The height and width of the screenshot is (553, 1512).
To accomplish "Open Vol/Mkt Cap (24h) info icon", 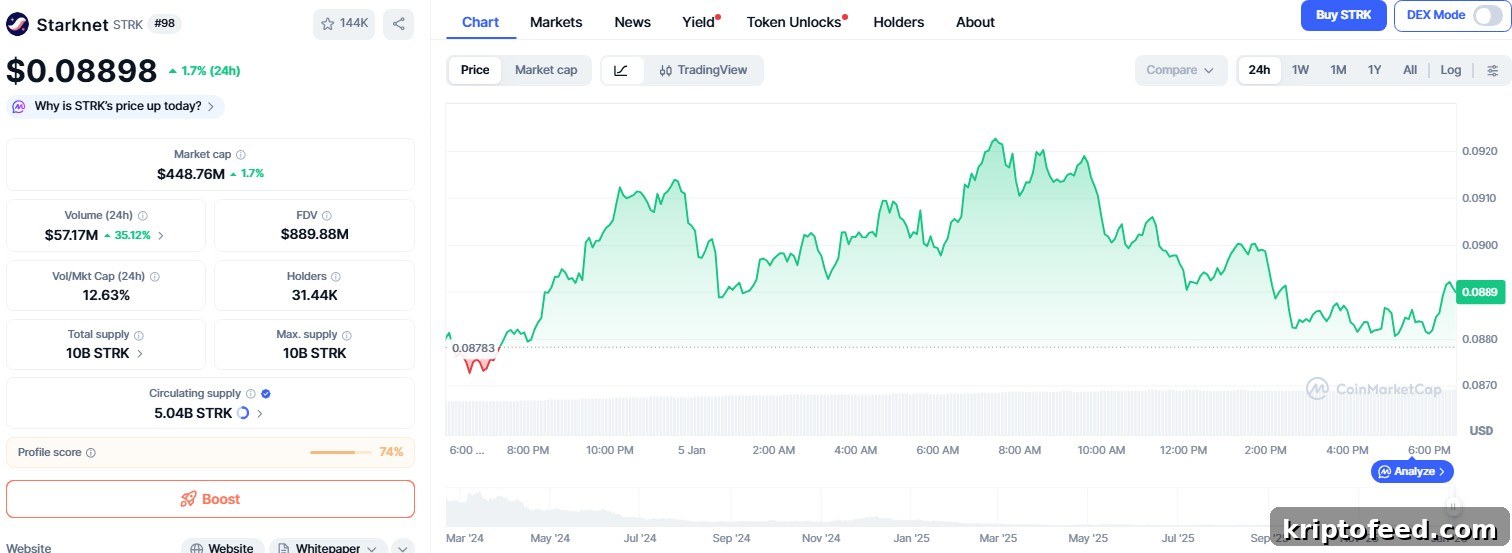I will coord(155,277).
